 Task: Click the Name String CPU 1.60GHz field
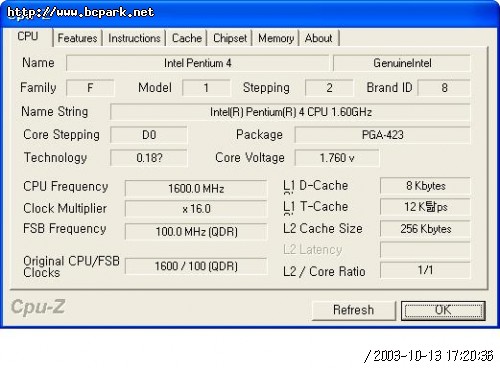[290, 112]
